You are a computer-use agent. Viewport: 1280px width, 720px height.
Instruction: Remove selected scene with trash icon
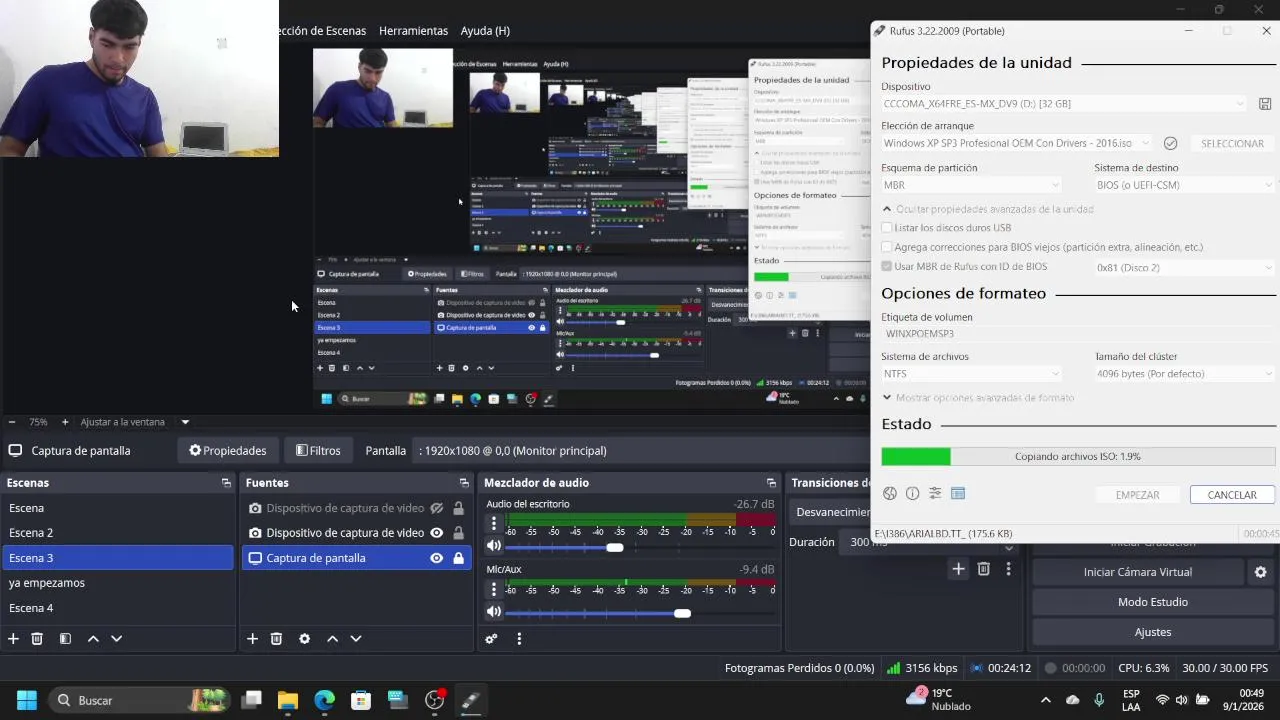click(37, 638)
